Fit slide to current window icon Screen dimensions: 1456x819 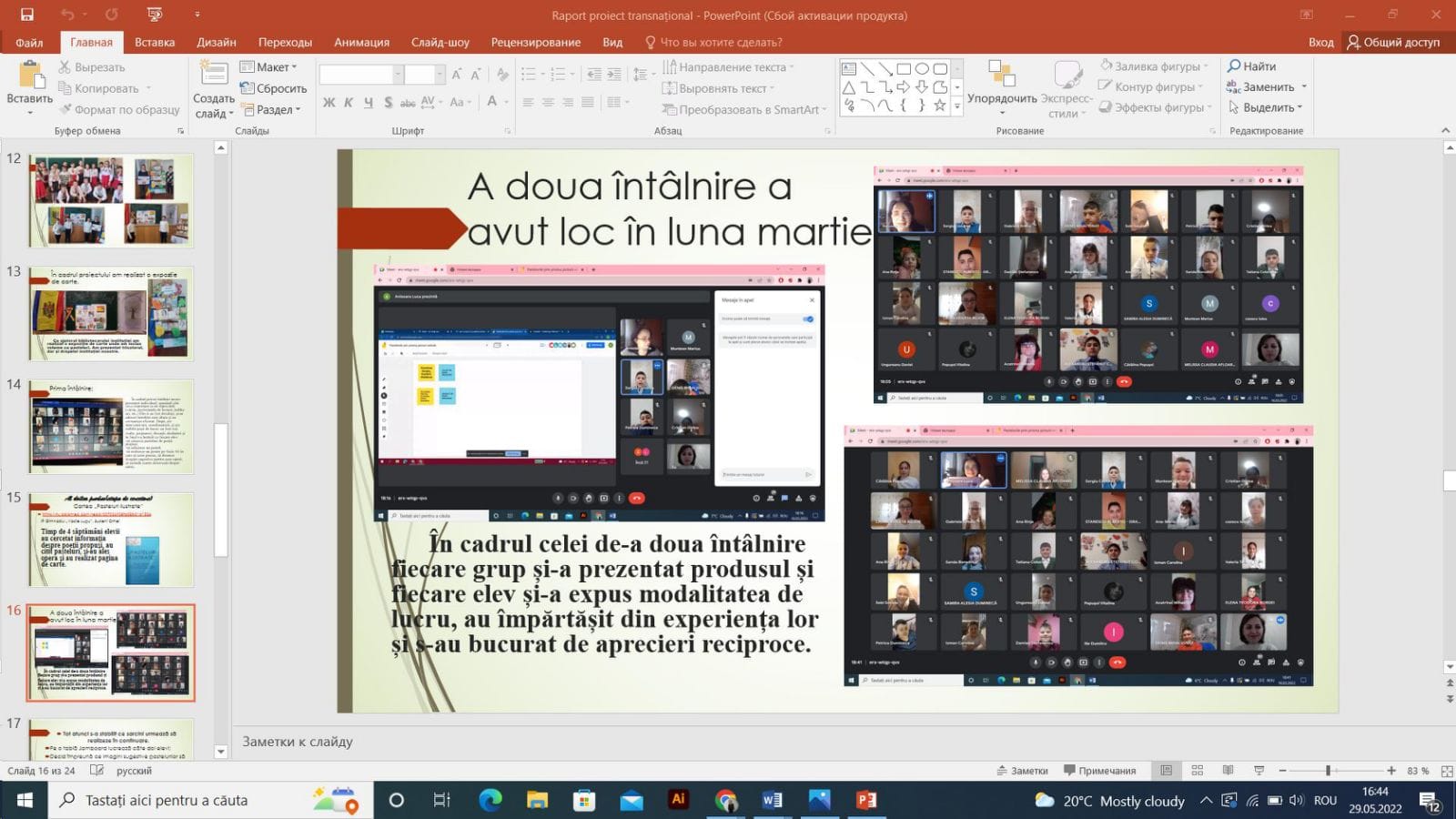[x=1447, y=771]
